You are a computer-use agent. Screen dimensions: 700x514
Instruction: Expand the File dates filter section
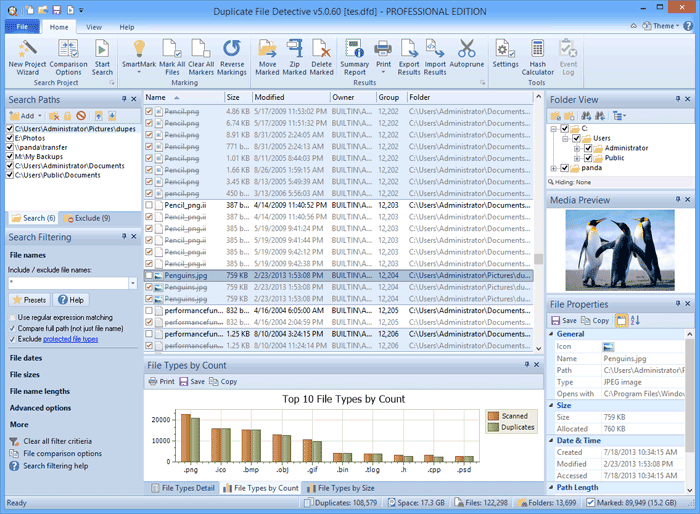pos(26,357)
